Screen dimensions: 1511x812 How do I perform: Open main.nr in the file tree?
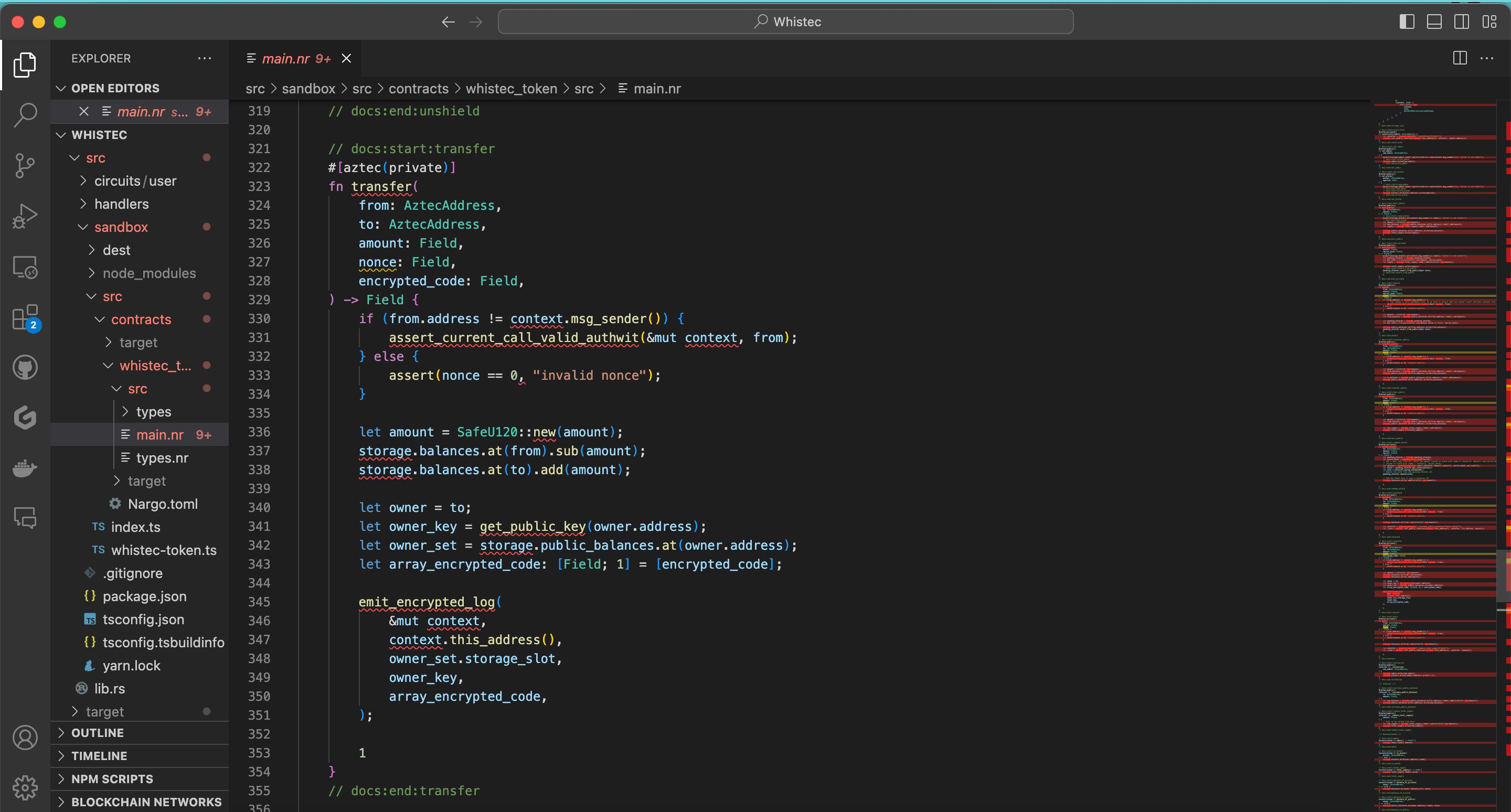tap(140, 434)
